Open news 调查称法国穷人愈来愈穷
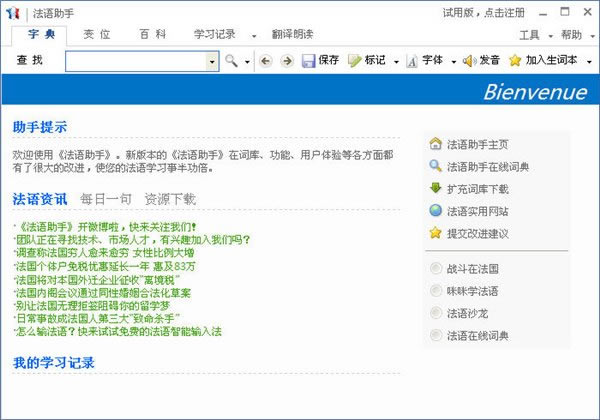The height and width of the screenshot is (420, 600). [x=105, y=253]
